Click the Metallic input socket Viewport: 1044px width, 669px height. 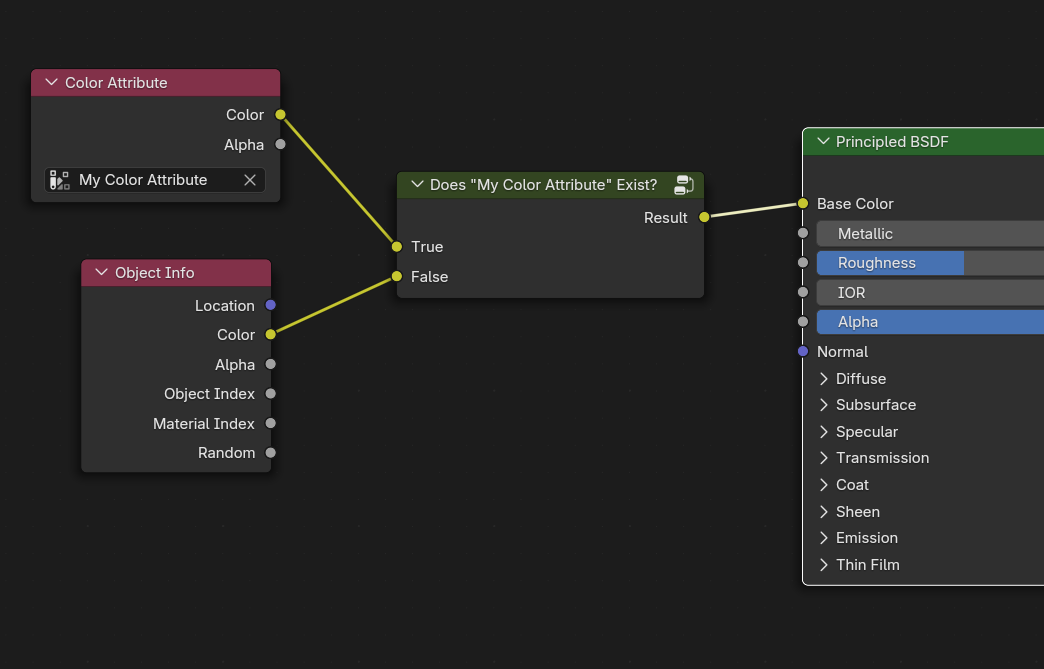pyautogui.click(x=803, y=233)
